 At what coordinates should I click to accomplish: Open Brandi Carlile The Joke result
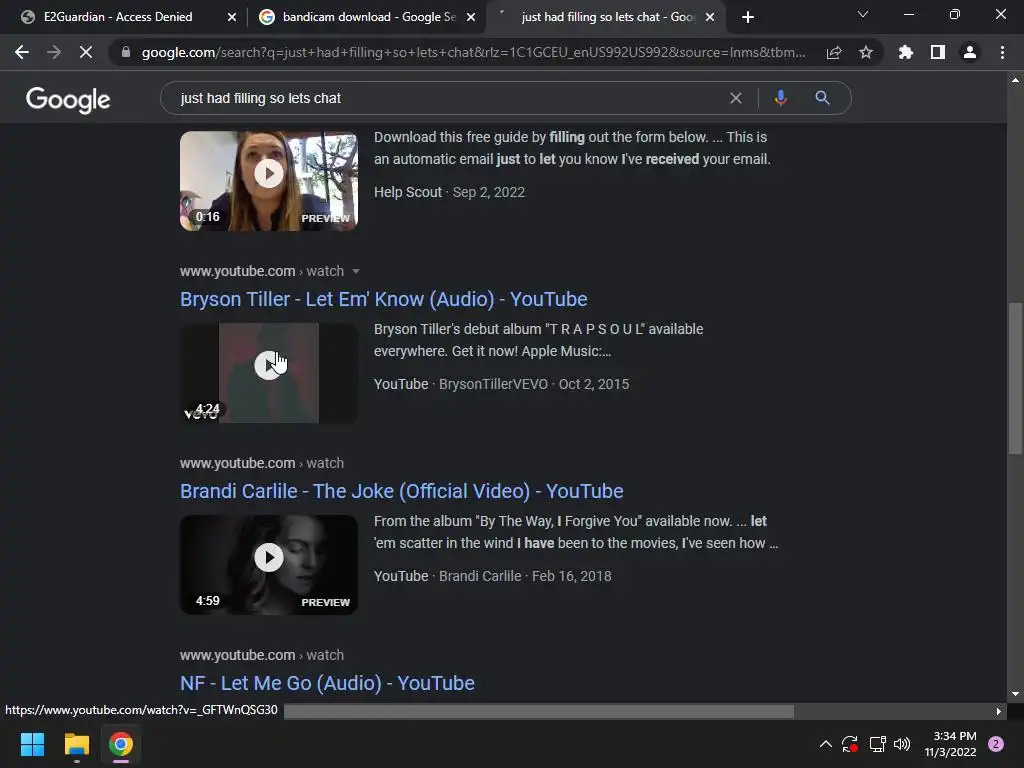[x=402, y=491]
